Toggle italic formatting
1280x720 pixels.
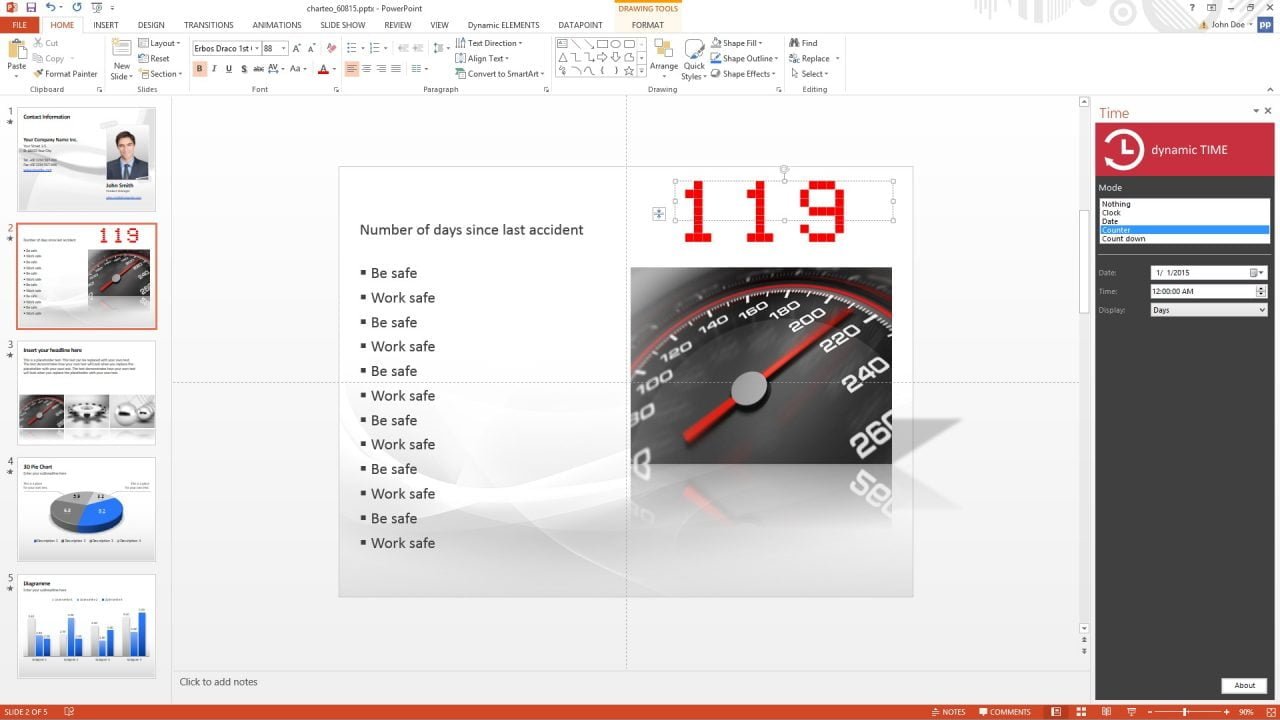pyautogui.click(x=213, y=68)
